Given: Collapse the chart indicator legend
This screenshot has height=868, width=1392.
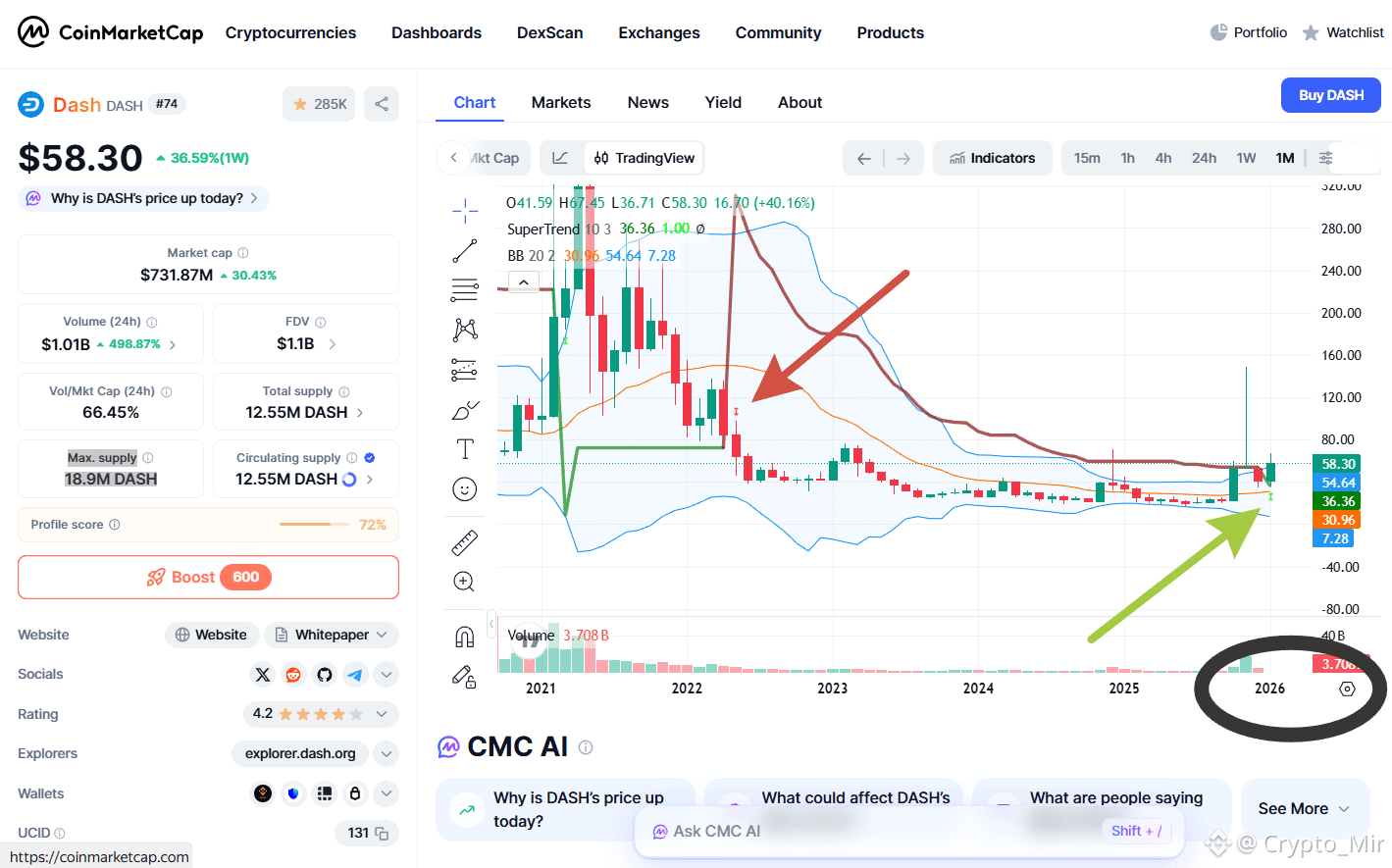Looking at the screenshot, I should tap(524, 282).
